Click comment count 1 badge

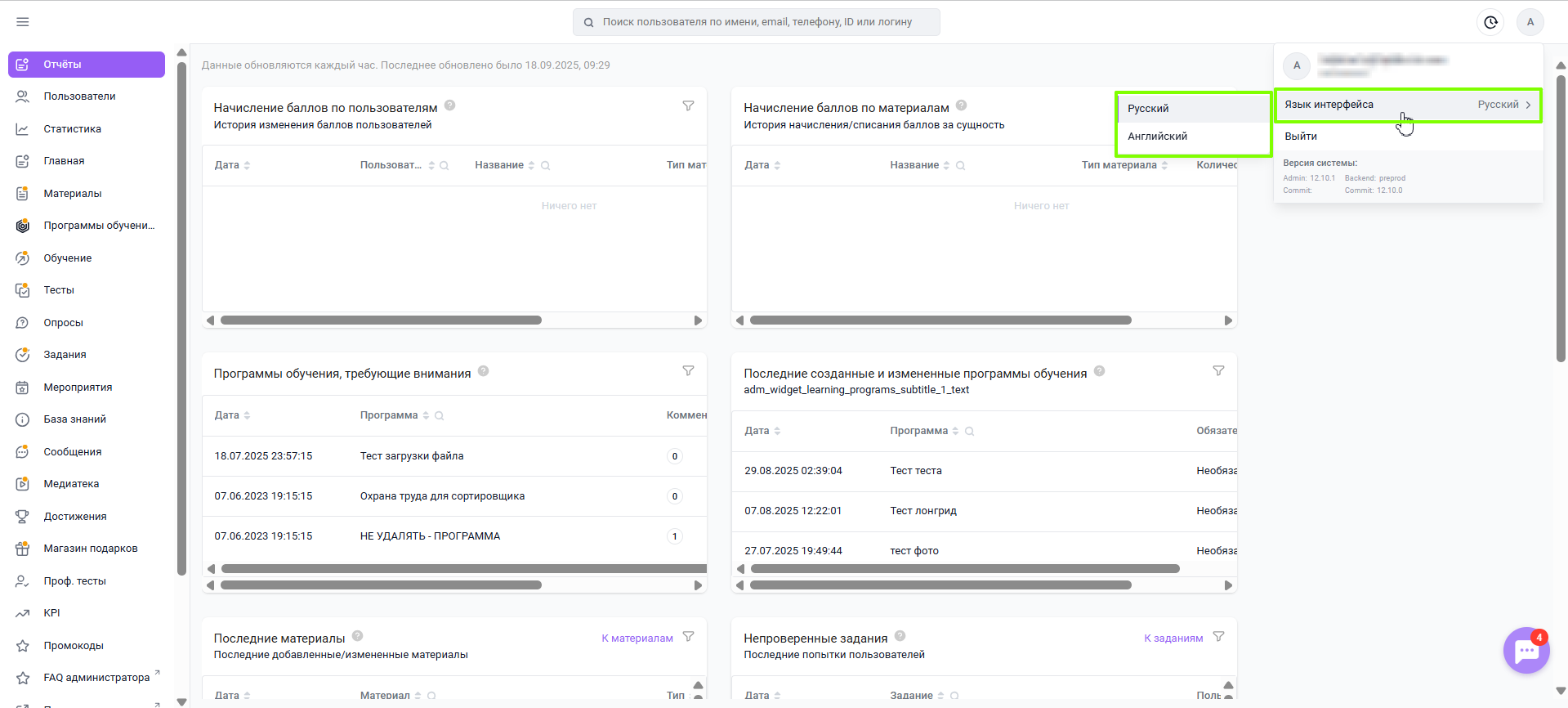coord(674,536)
